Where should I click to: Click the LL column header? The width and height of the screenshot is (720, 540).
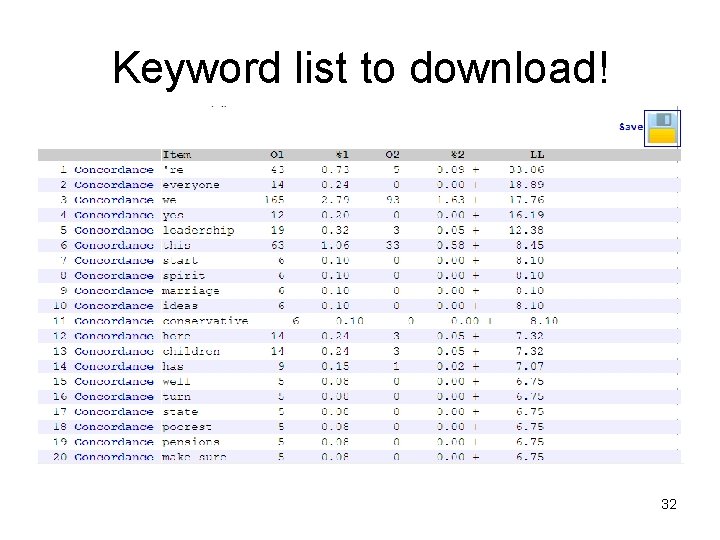[537, 155]
